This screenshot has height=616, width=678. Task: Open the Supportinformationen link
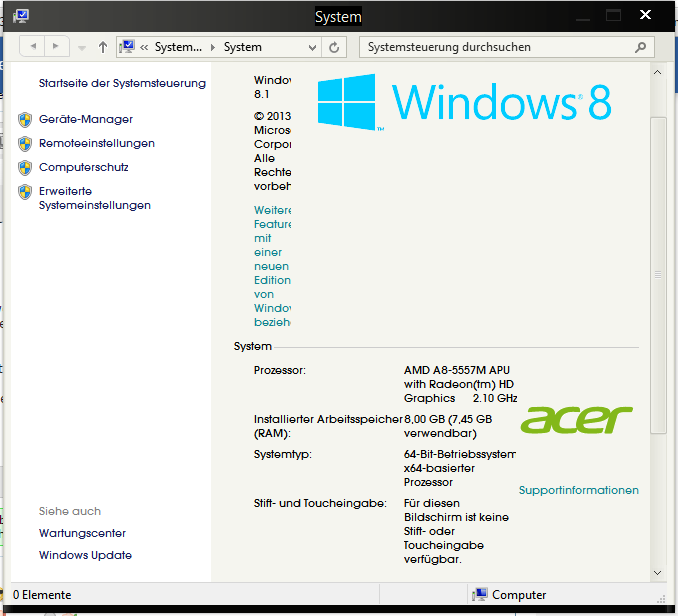[x=579, y=490]
